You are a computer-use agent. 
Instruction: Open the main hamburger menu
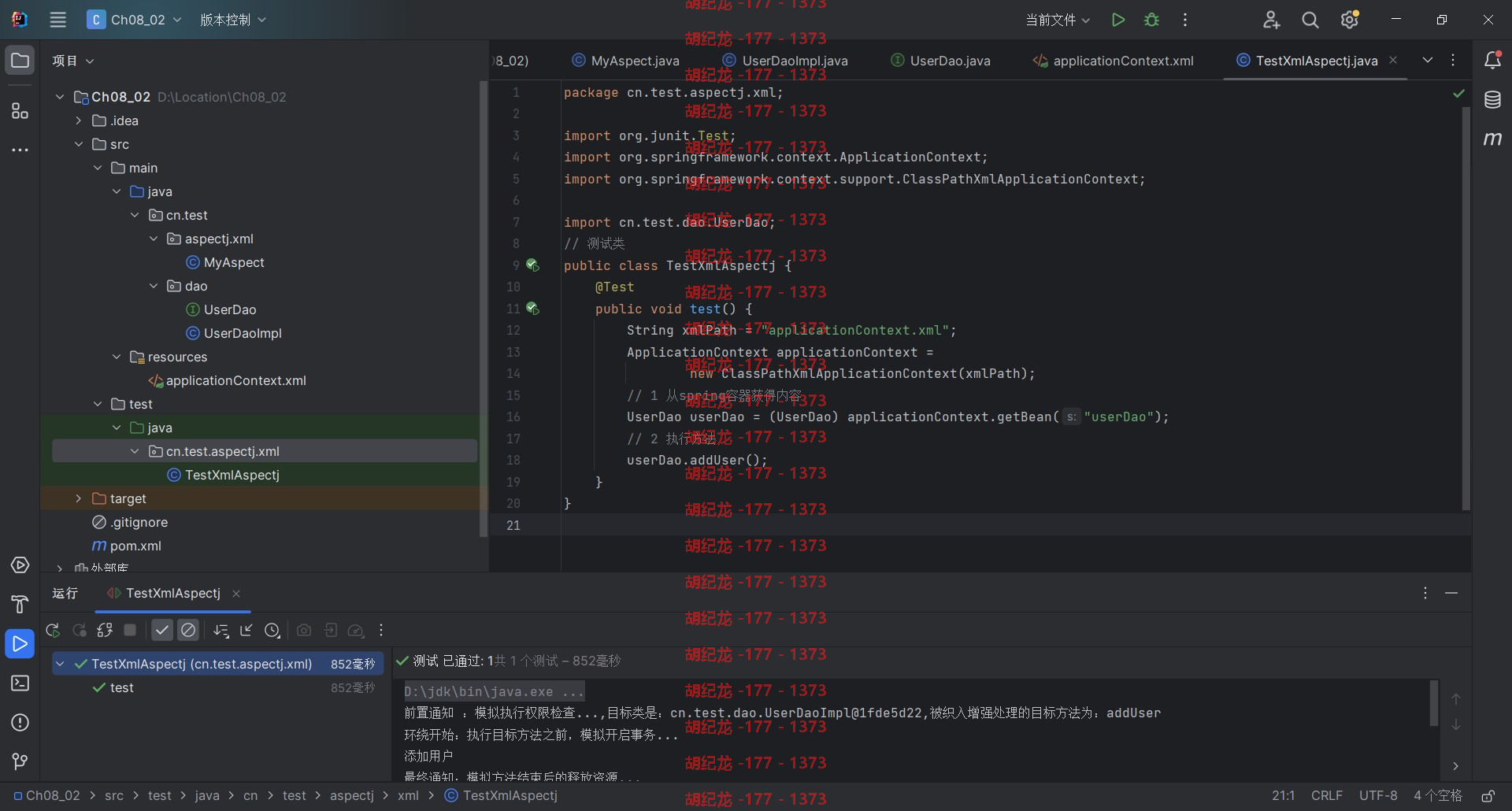57,20
